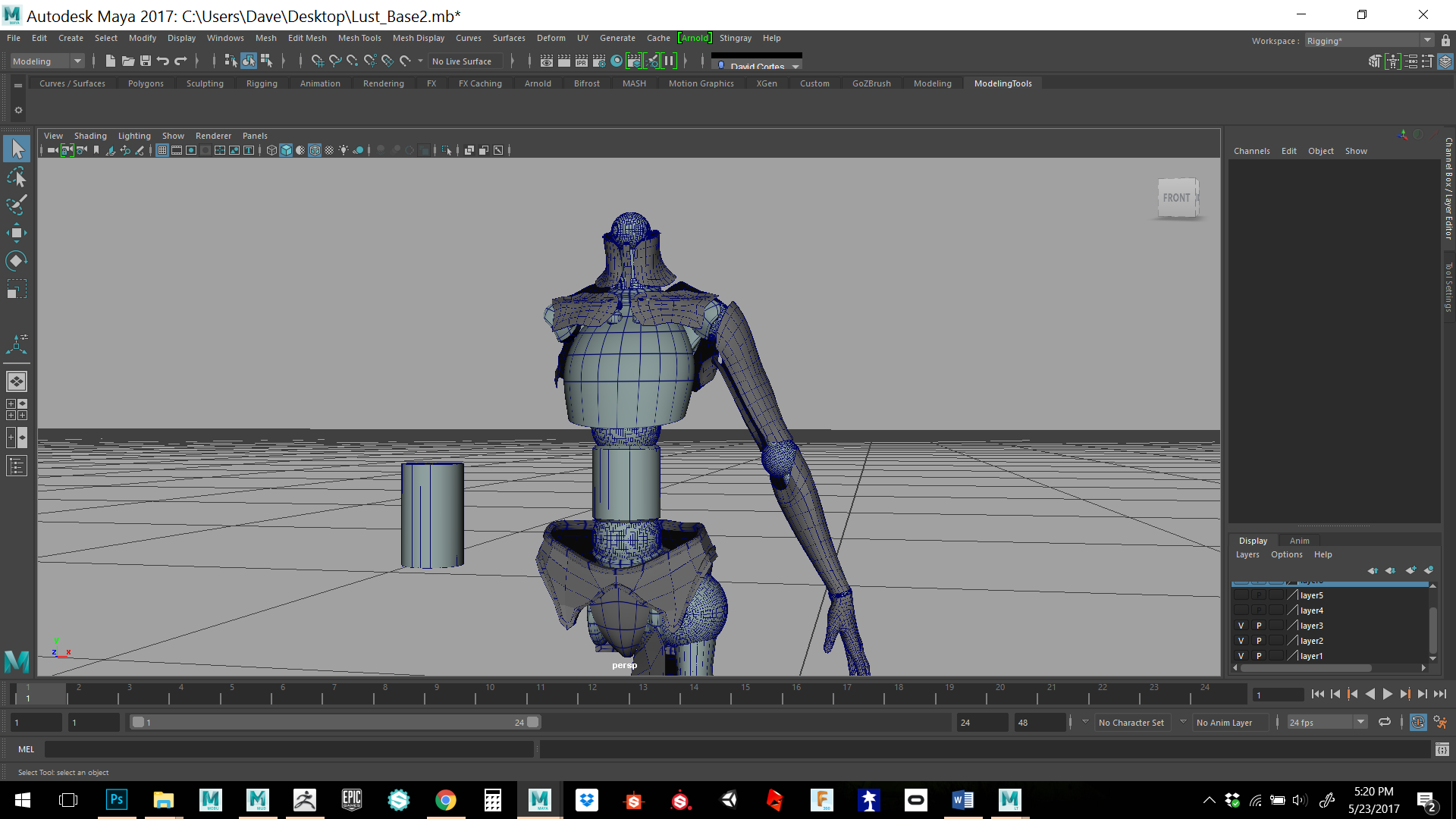Show hidden Windows tray icons chevron
Viewport: 1456px width, 819px height.
[x=1210, y=800]
